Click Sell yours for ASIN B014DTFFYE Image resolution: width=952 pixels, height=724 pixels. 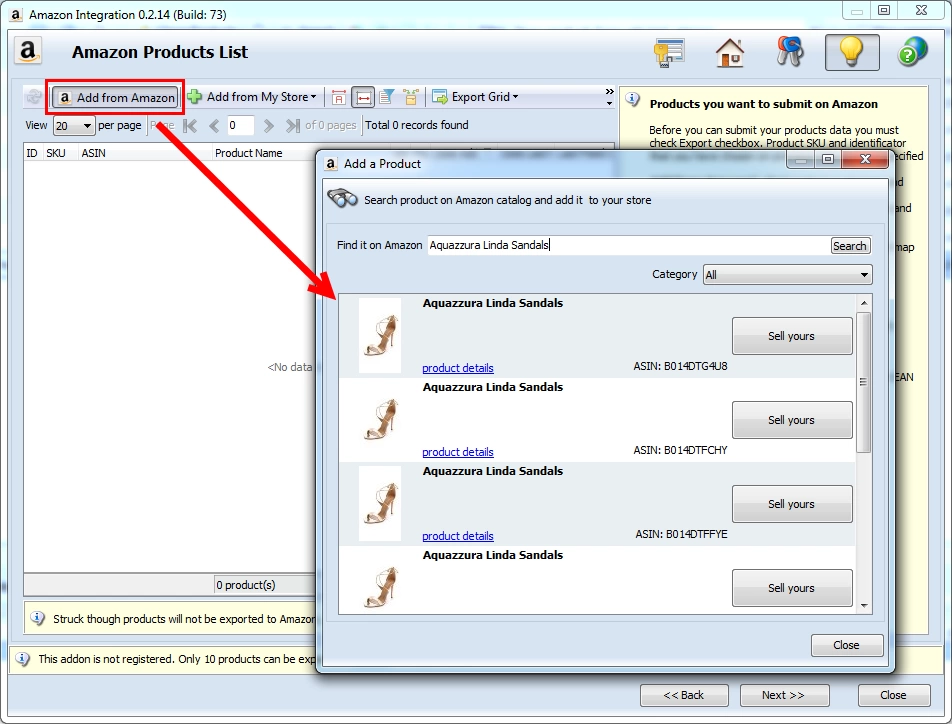[x=792, y=504]
